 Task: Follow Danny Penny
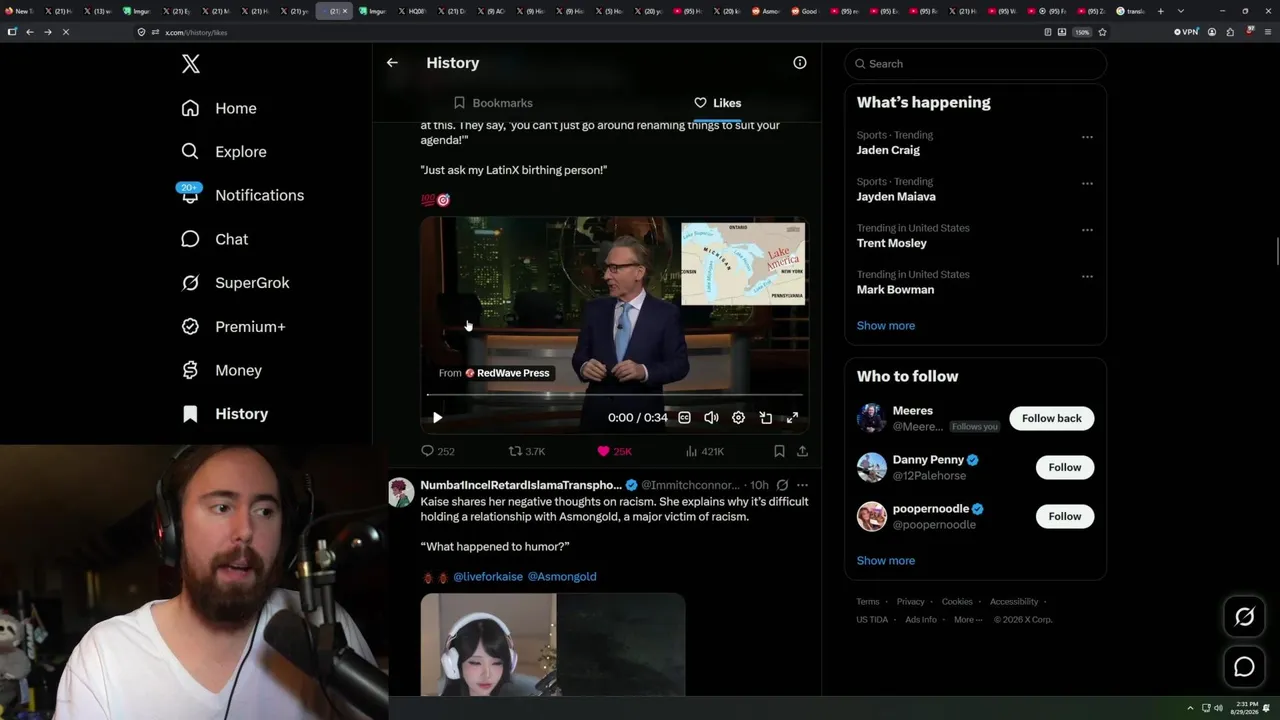1065,467
